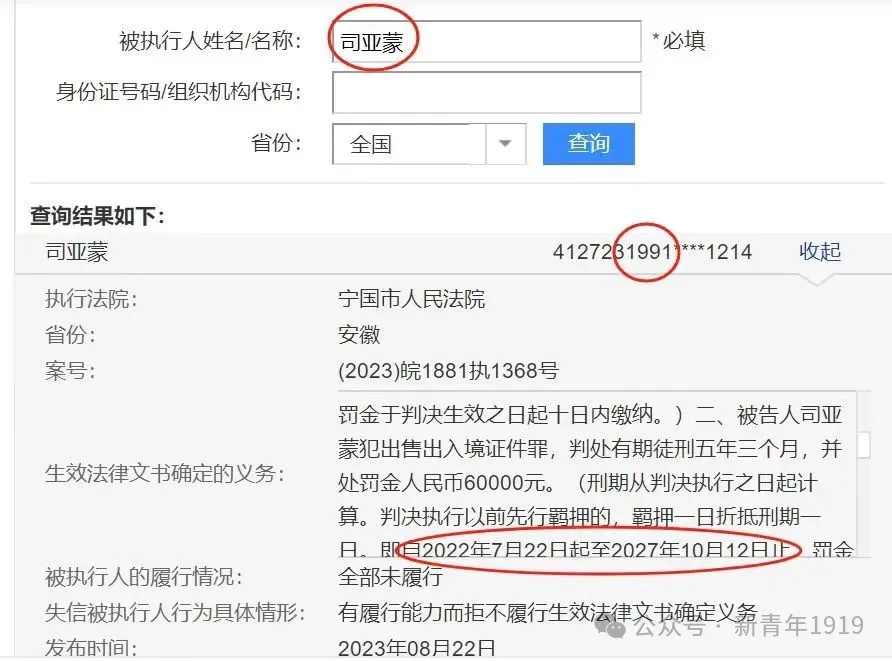892x661 pixels.
Task: Collapse the result with 收起 link
Action: (820, 251)
